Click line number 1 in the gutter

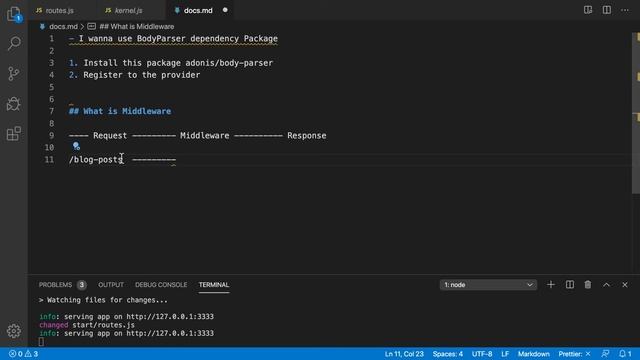pyautogui.click(x=51, y=38)
